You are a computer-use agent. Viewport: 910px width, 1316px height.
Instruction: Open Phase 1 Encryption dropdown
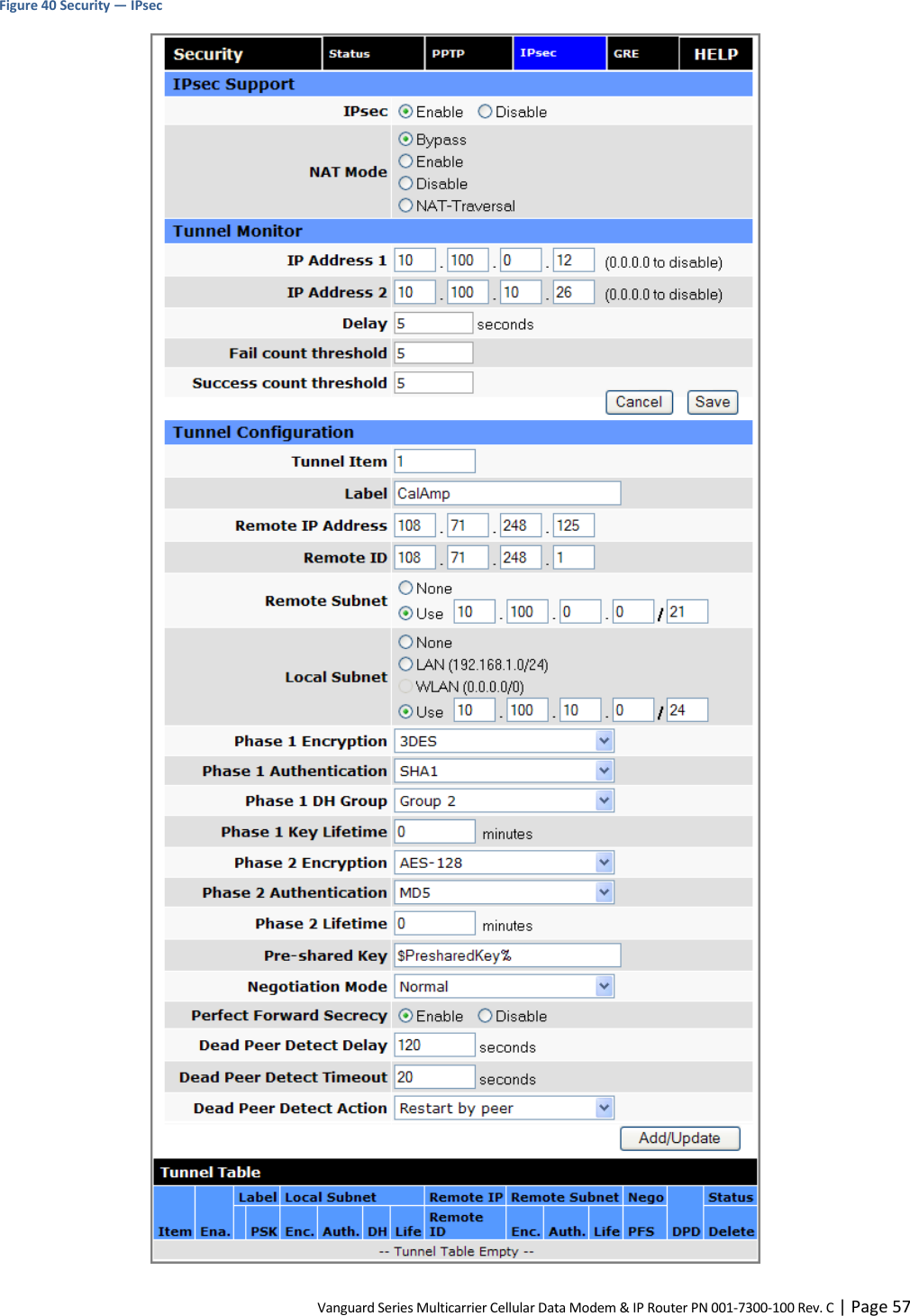(505, 741)
